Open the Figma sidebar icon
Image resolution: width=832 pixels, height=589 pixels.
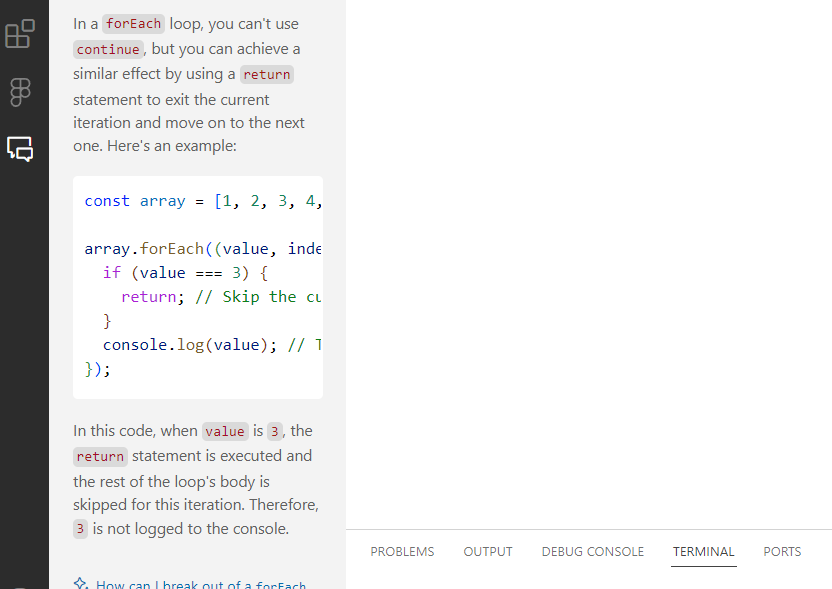pos(20,92)
